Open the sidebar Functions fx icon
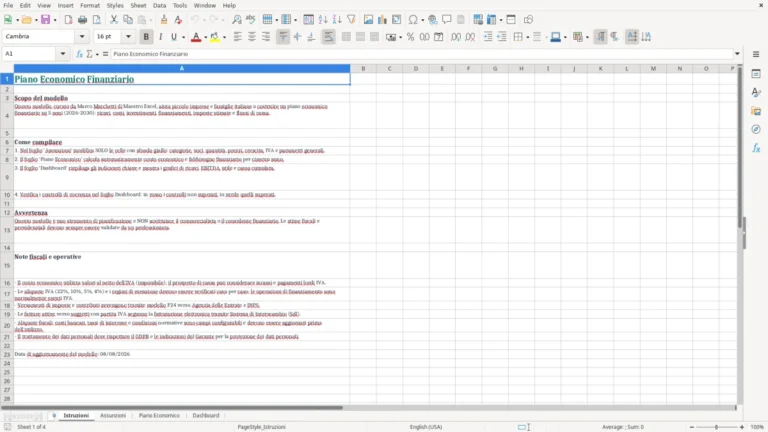The height and width of the screenshot is (432, 768). (x=756, y=148)
